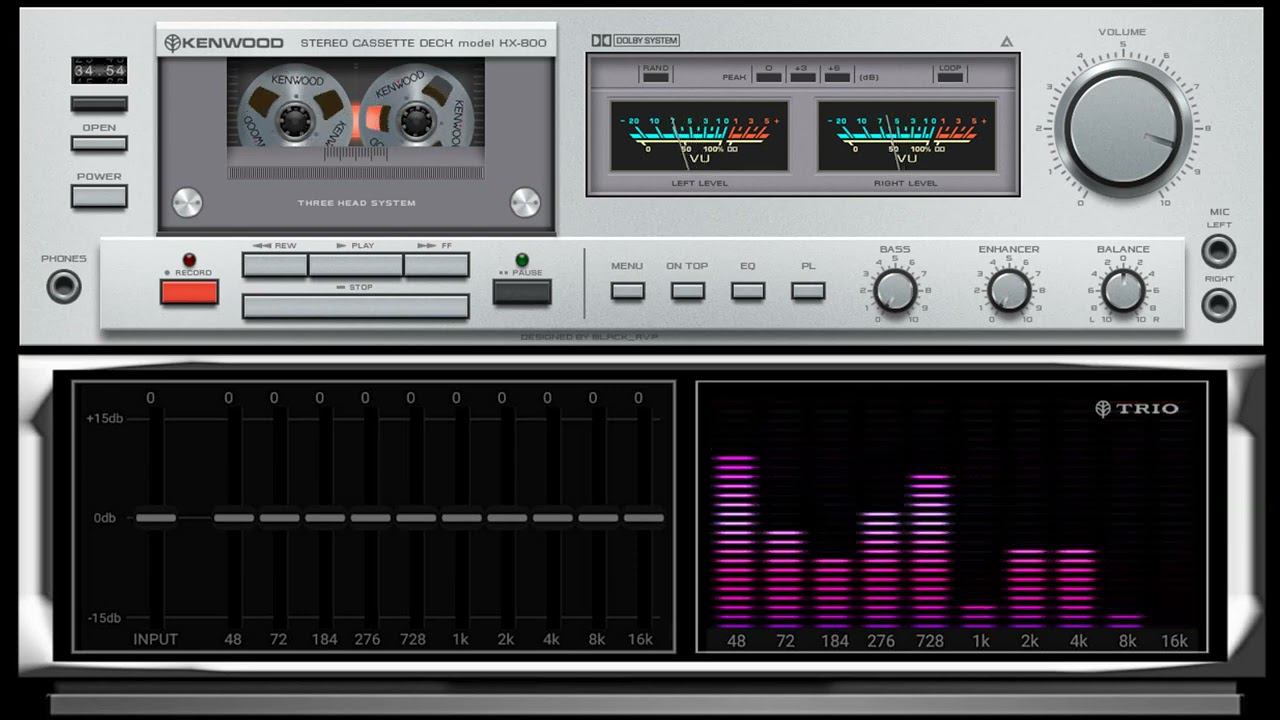This screenshot has height=720, width=1280.
Task: Click the right silver cassette door screw
Action: [525, 202]
